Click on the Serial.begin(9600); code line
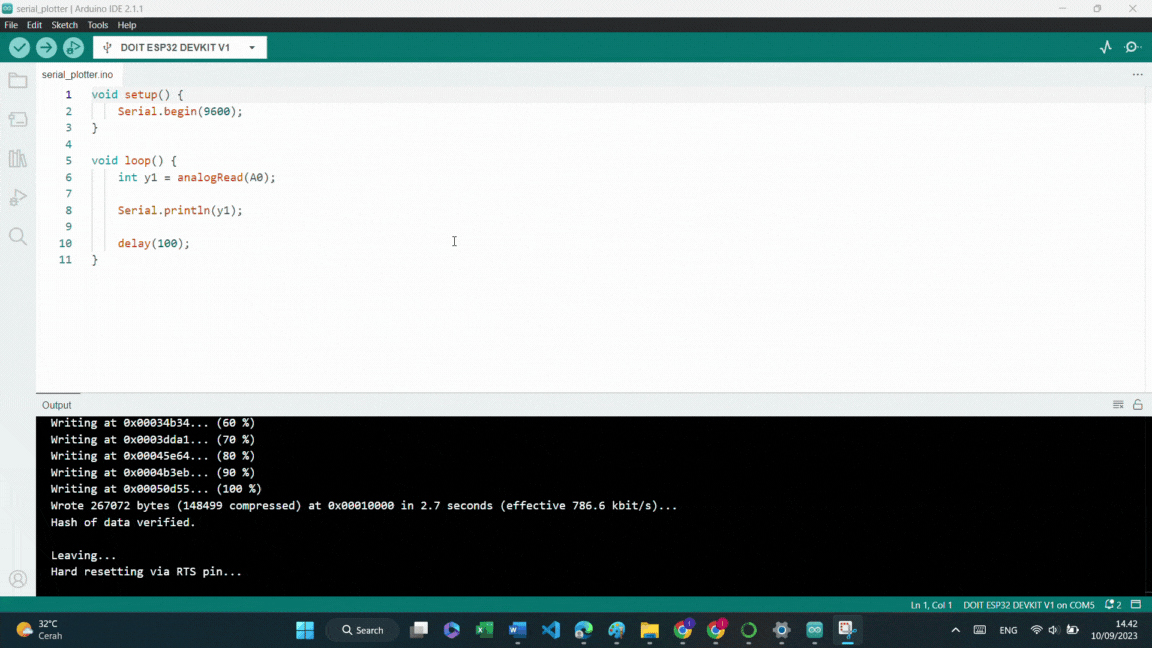This screenshot has height=648, width=1152. 180,112
